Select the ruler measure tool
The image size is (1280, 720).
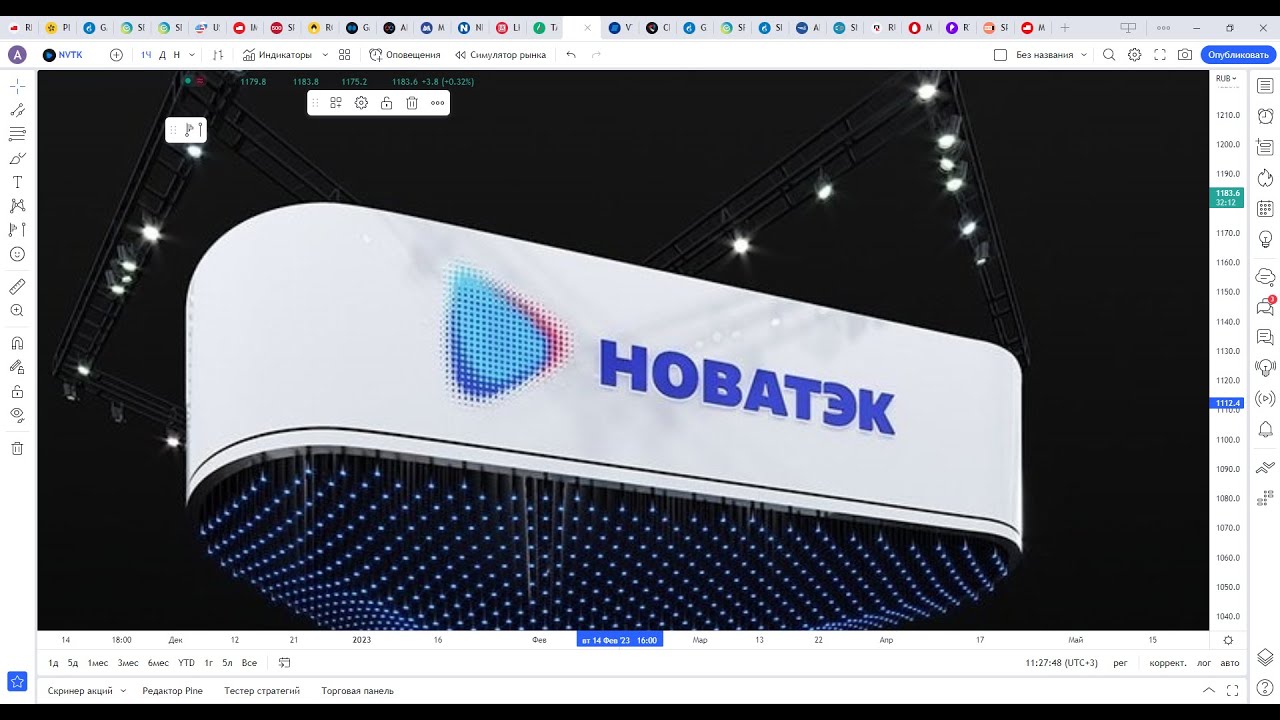[x=17, y=287]
